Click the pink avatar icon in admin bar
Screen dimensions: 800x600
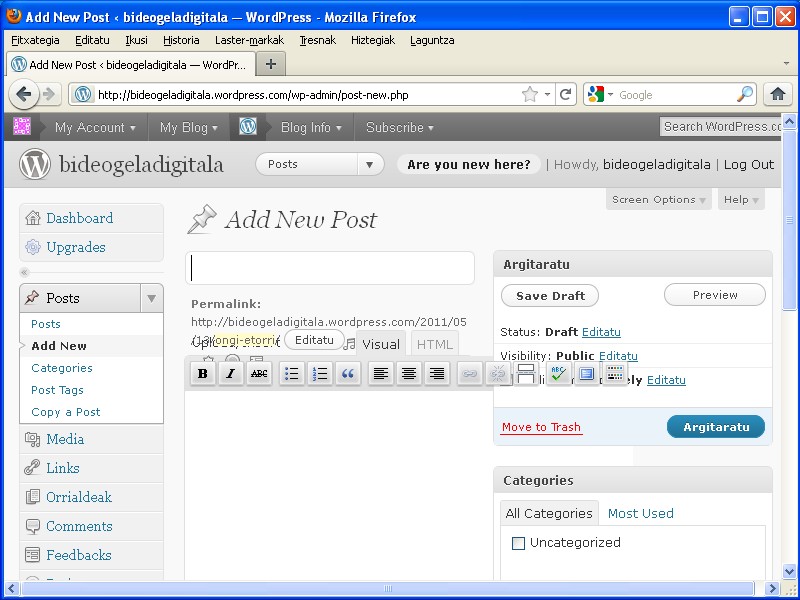22,126
